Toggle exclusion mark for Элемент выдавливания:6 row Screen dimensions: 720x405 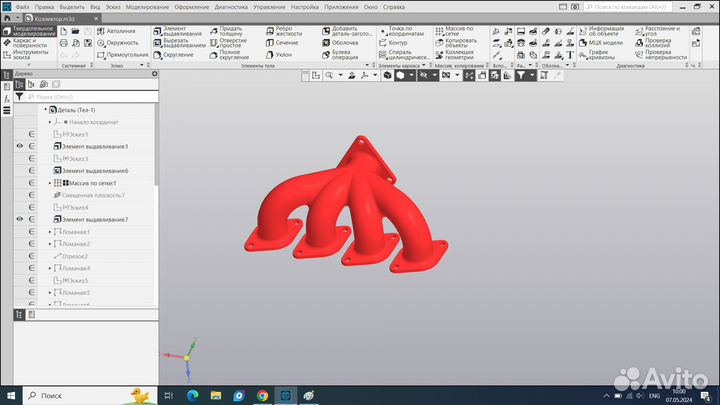32,170
